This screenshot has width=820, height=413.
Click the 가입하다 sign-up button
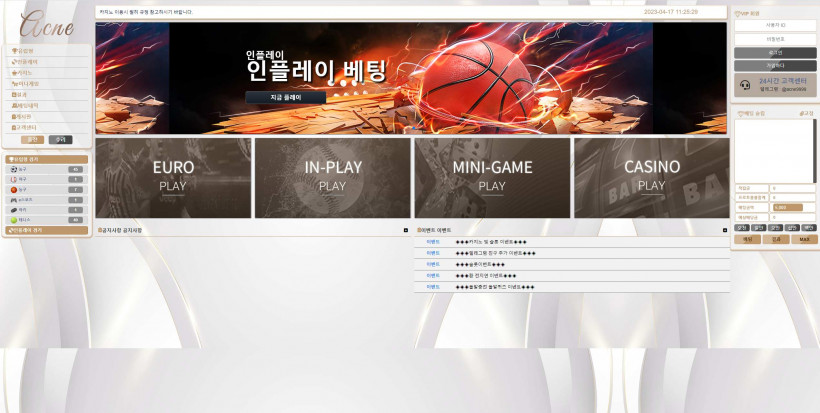pos(775,66)
